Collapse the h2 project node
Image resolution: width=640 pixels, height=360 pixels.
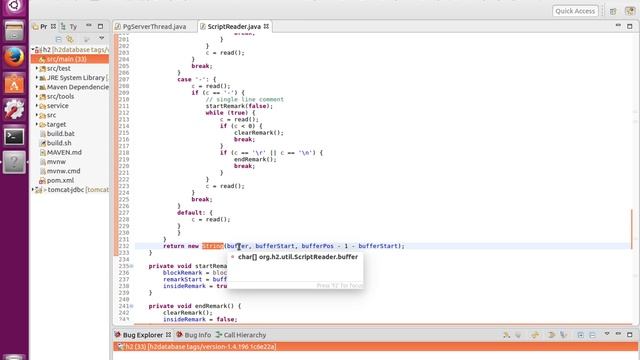click(x=33, y=49)
